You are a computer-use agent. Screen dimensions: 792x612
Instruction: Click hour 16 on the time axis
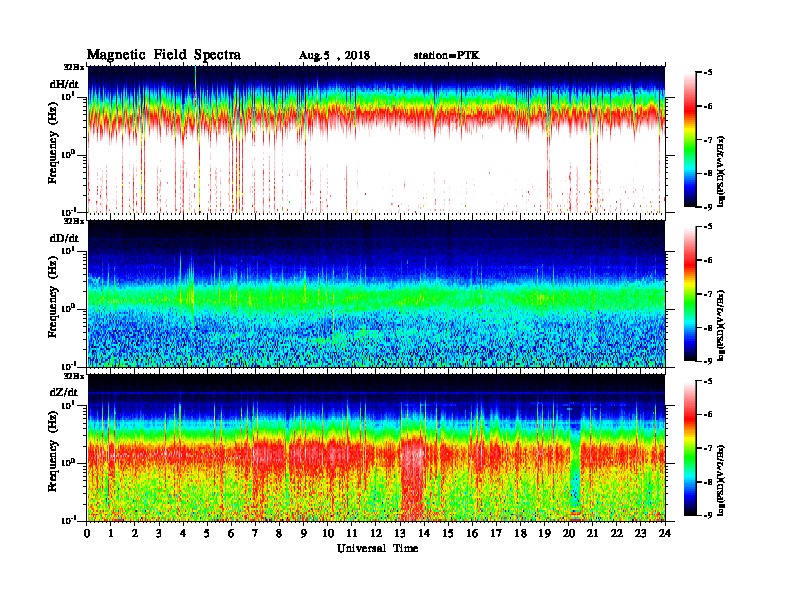[x=472, y=534]
